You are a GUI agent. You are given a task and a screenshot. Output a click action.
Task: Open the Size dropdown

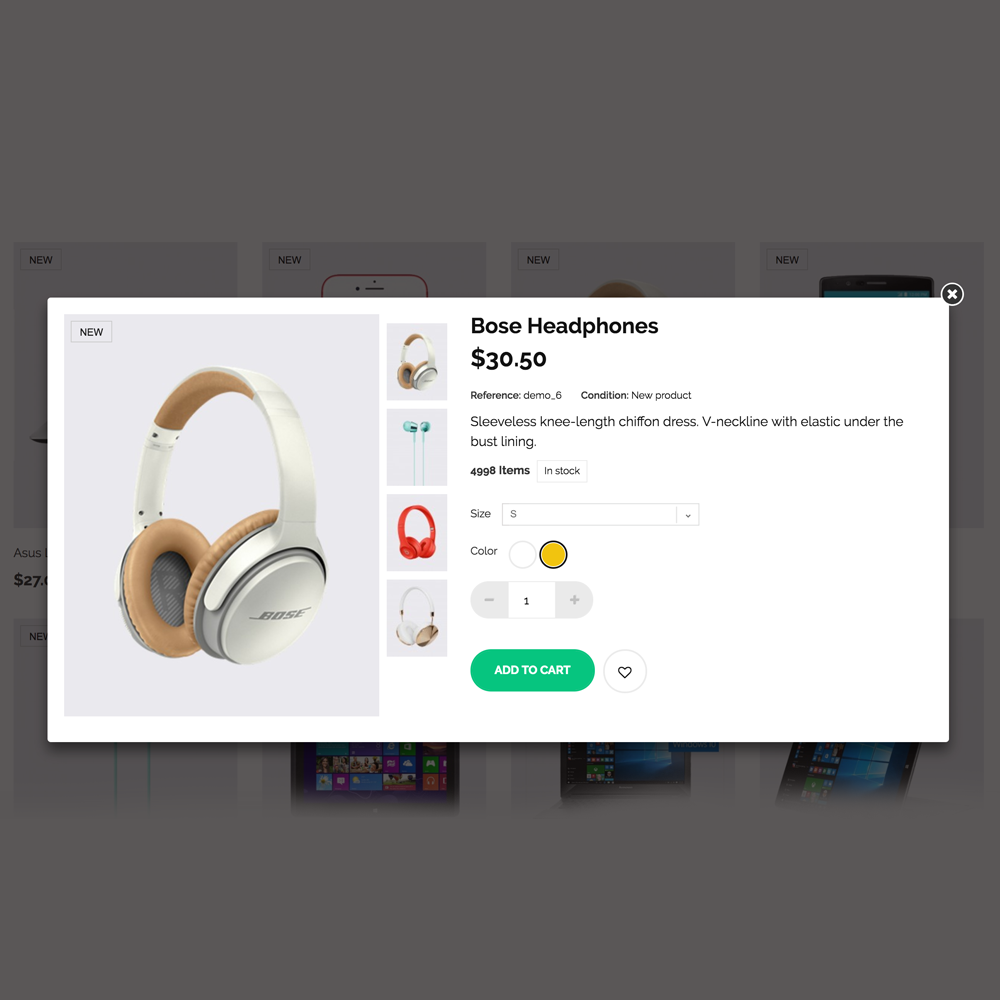tap(600, 514)
